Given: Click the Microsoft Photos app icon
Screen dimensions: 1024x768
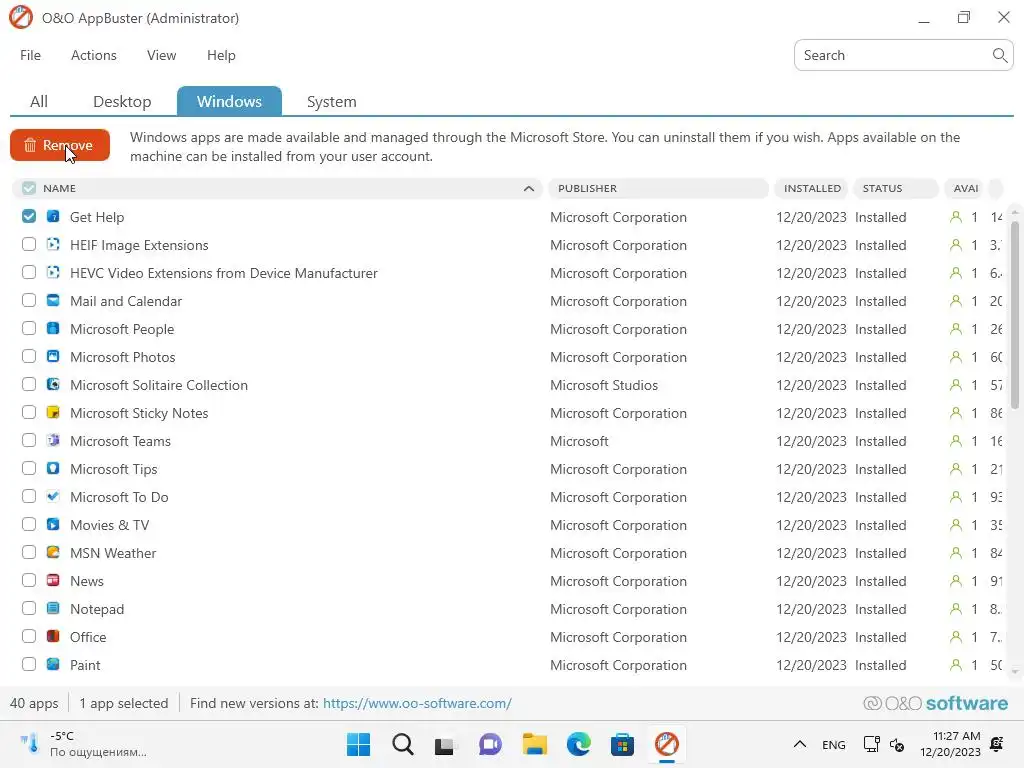Looking at the screenshot, I should pos(53,357).
